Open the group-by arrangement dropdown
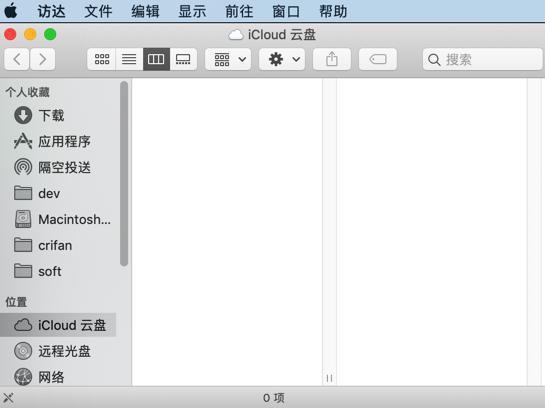The height and width of the screenshot is (408, 545). [228, 59]
